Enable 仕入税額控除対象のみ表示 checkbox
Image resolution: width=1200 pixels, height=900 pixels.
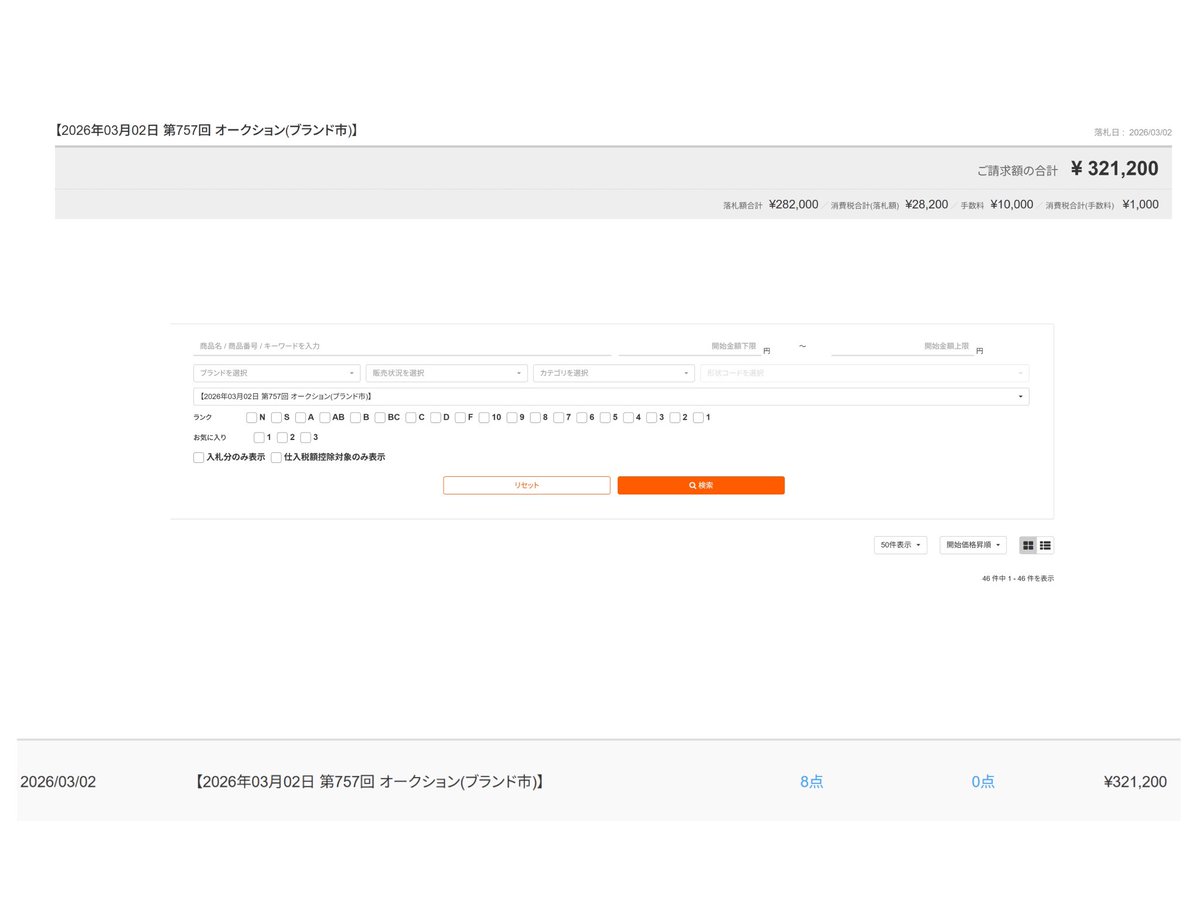(x=276, y=457)
